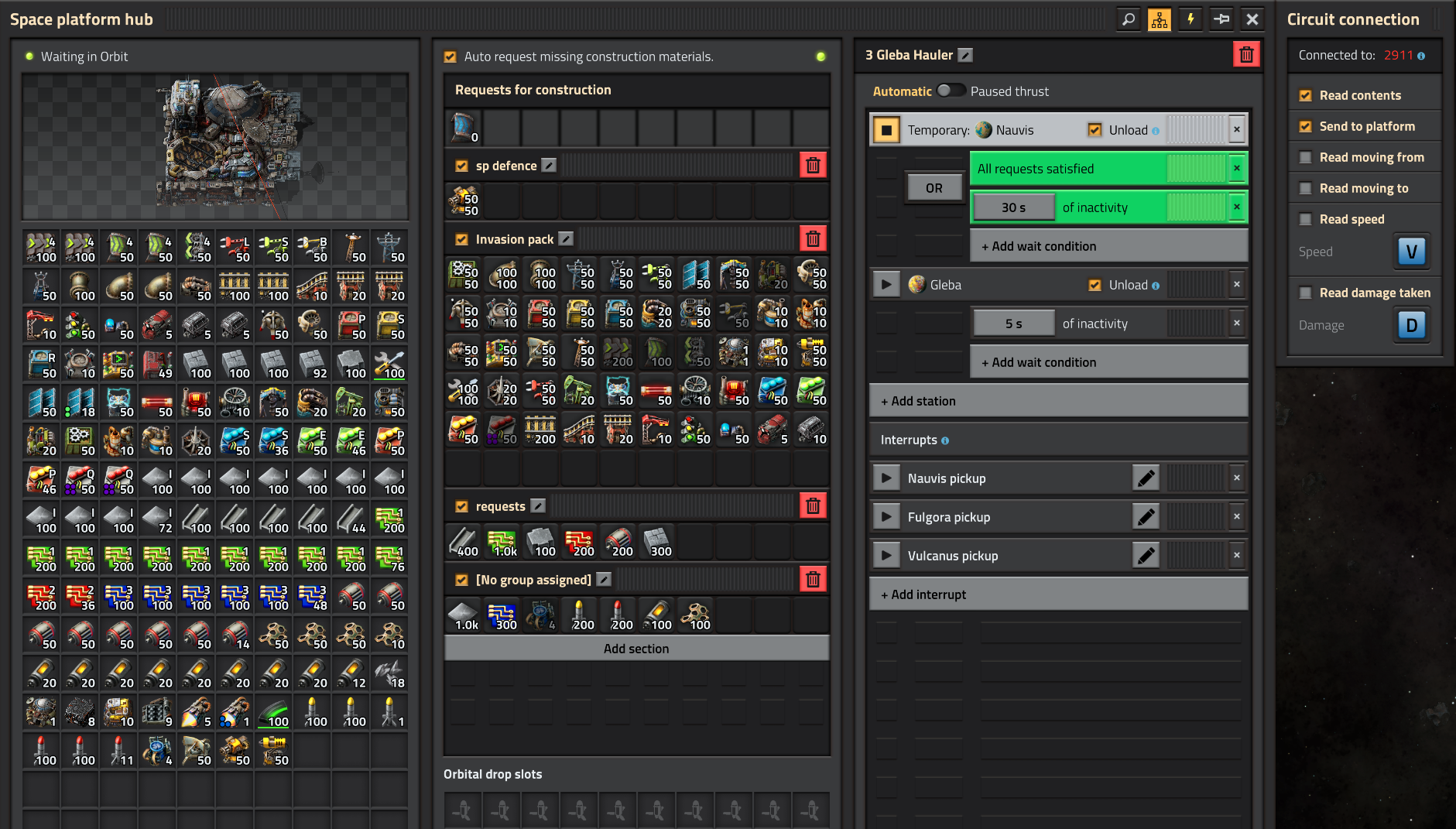
Task: Remove the Gleba station entry
Action: [1237, 284]
